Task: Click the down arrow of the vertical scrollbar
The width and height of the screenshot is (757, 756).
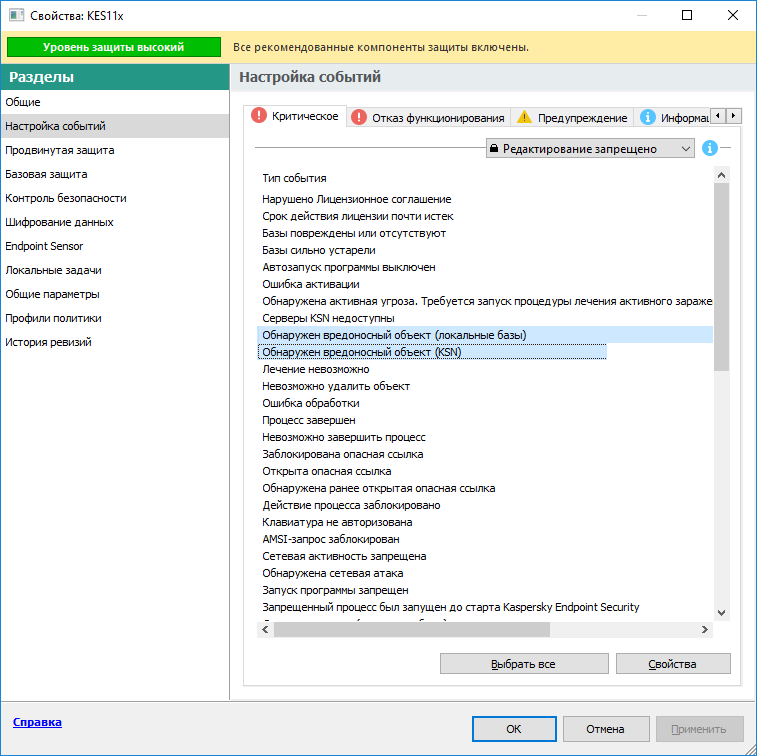Action: [x=721, y=613]
